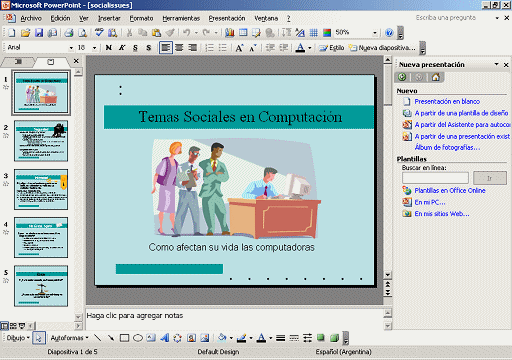Screen dimensions: 512x360
Task: Run the spelling check (ABC checkmark) icon
Action: (x=99, y=33)
